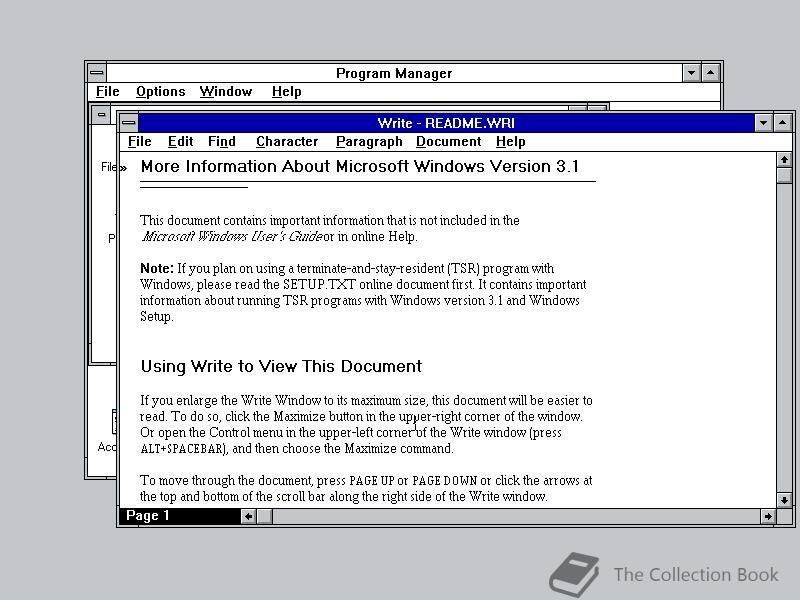This screenshot has height=600, width=800.
Task: Open Edit menu in Write
Action: click(181, 141)
